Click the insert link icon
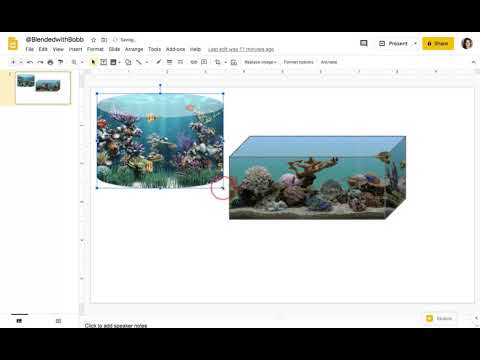The image size is (480, 360). (194, 62)
